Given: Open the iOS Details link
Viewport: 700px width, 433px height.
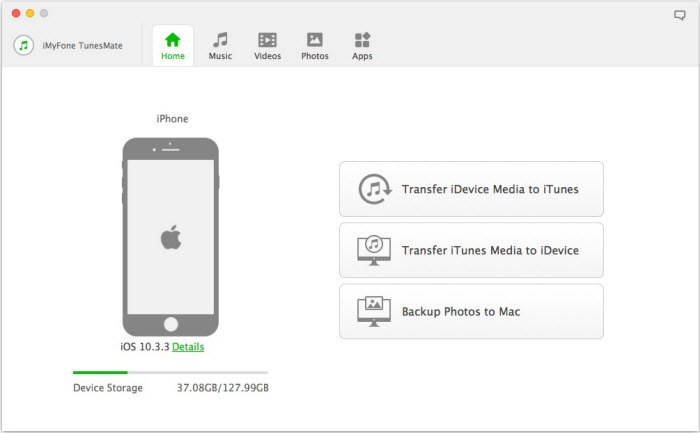Looking at the screenshot, I should [188, 347].
